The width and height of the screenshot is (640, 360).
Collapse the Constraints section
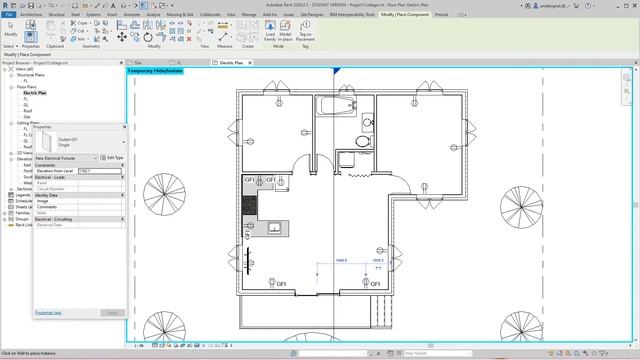[x=122, y=165]
